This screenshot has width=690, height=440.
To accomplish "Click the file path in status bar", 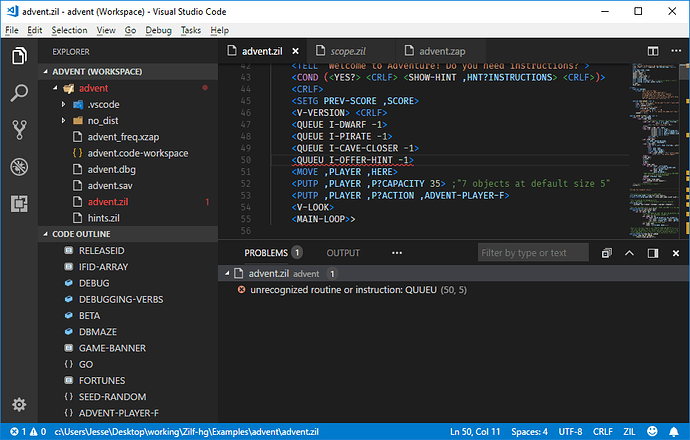I will 187,432.
